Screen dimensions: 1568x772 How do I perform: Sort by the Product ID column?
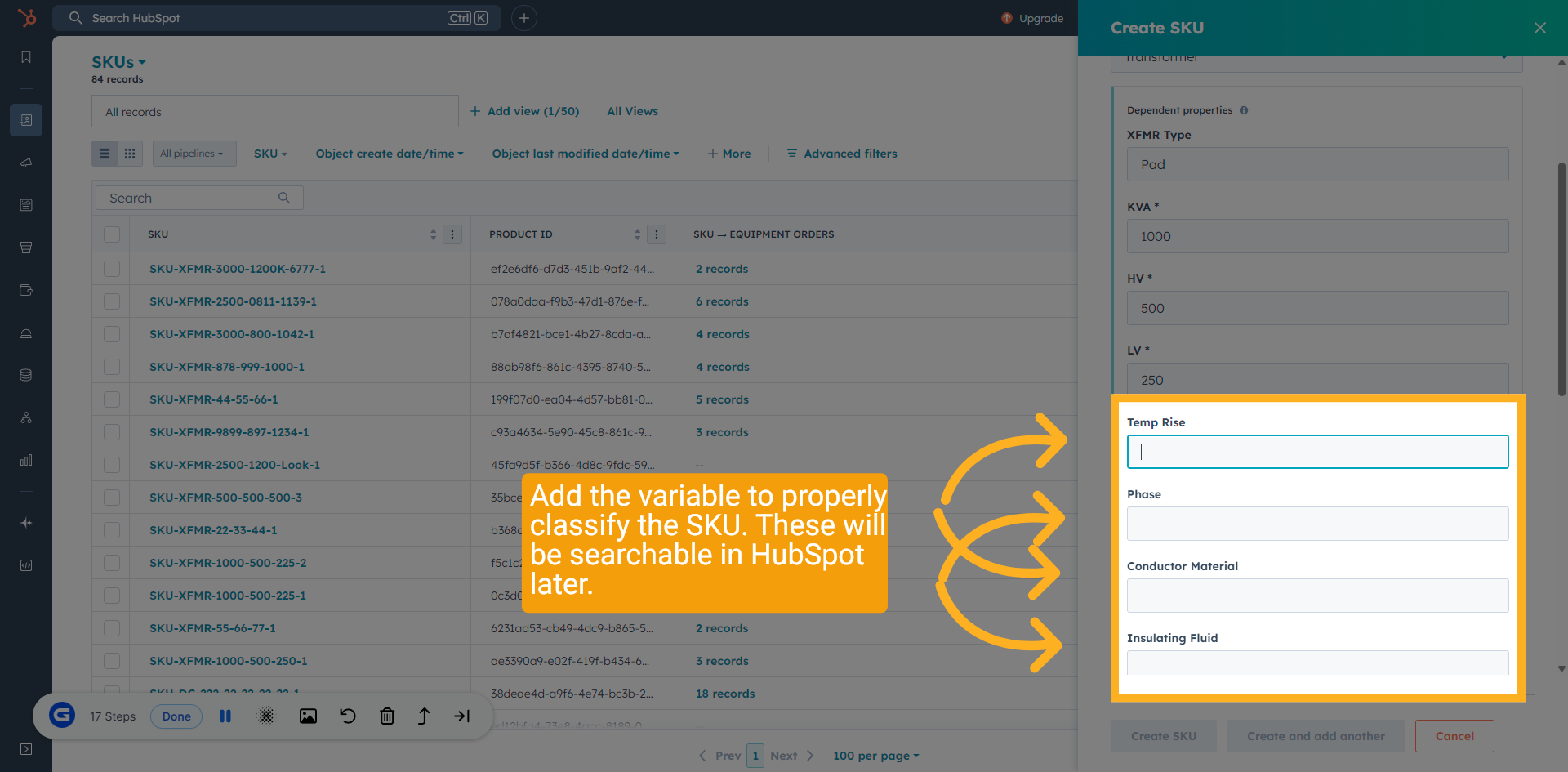(x=638, y=234)
